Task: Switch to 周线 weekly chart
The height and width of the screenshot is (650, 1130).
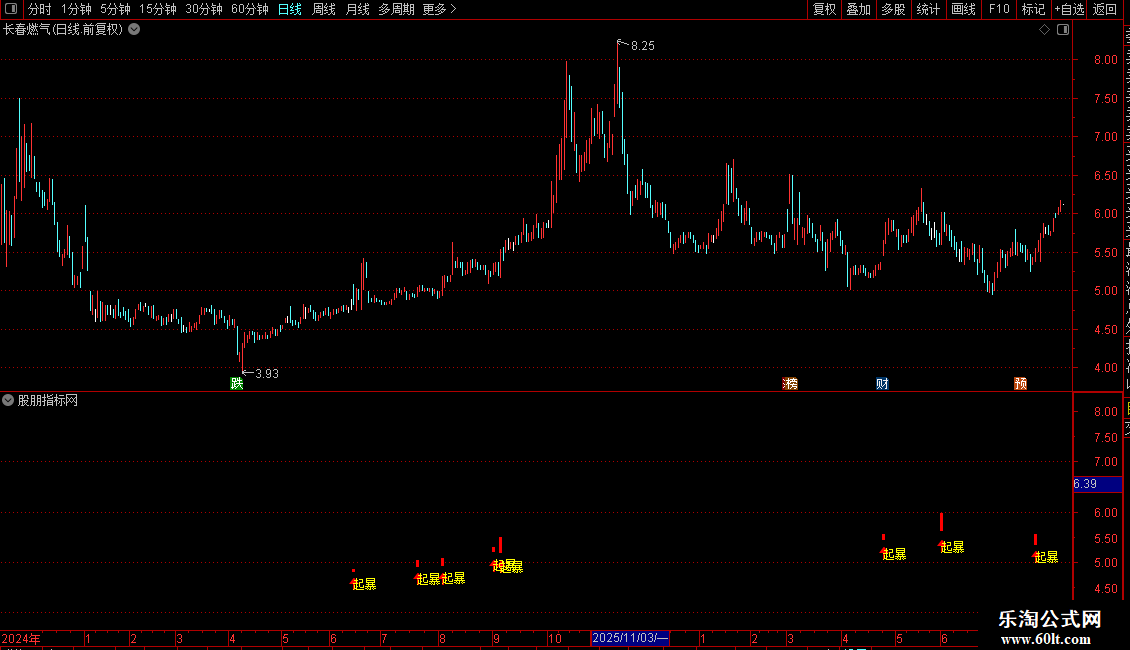Action: (x=324, y=9)
